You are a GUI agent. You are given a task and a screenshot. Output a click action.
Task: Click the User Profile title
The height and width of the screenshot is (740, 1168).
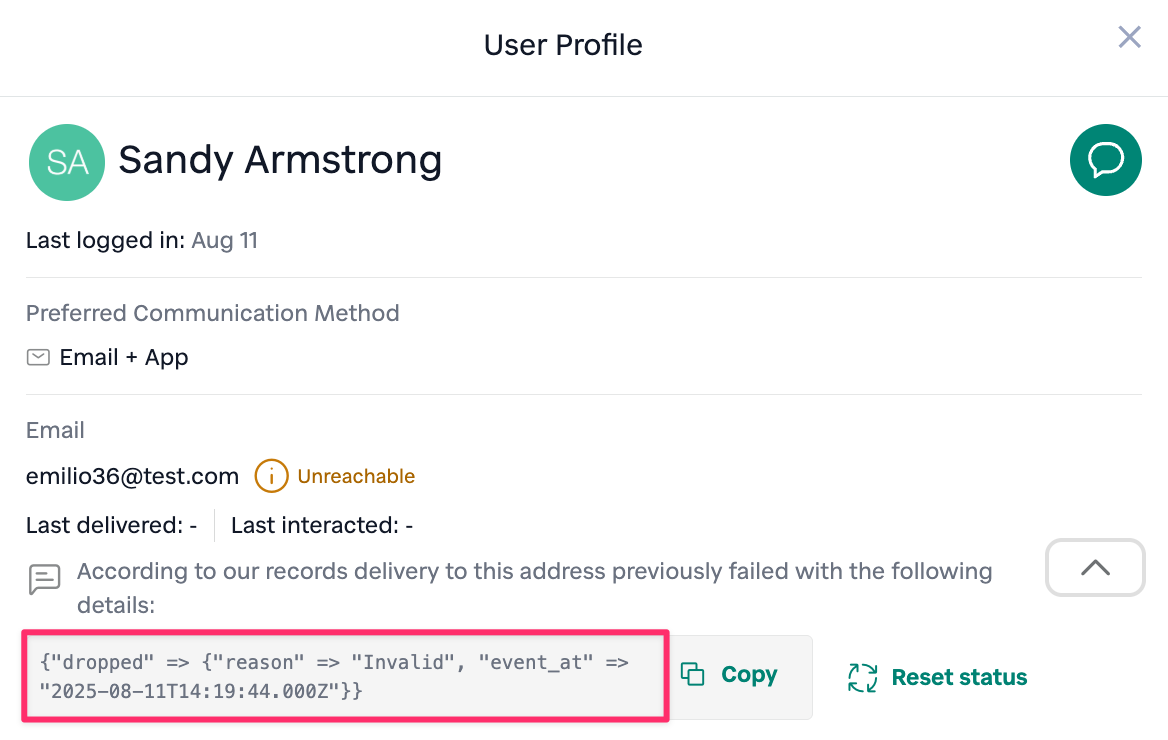(563, 45)
